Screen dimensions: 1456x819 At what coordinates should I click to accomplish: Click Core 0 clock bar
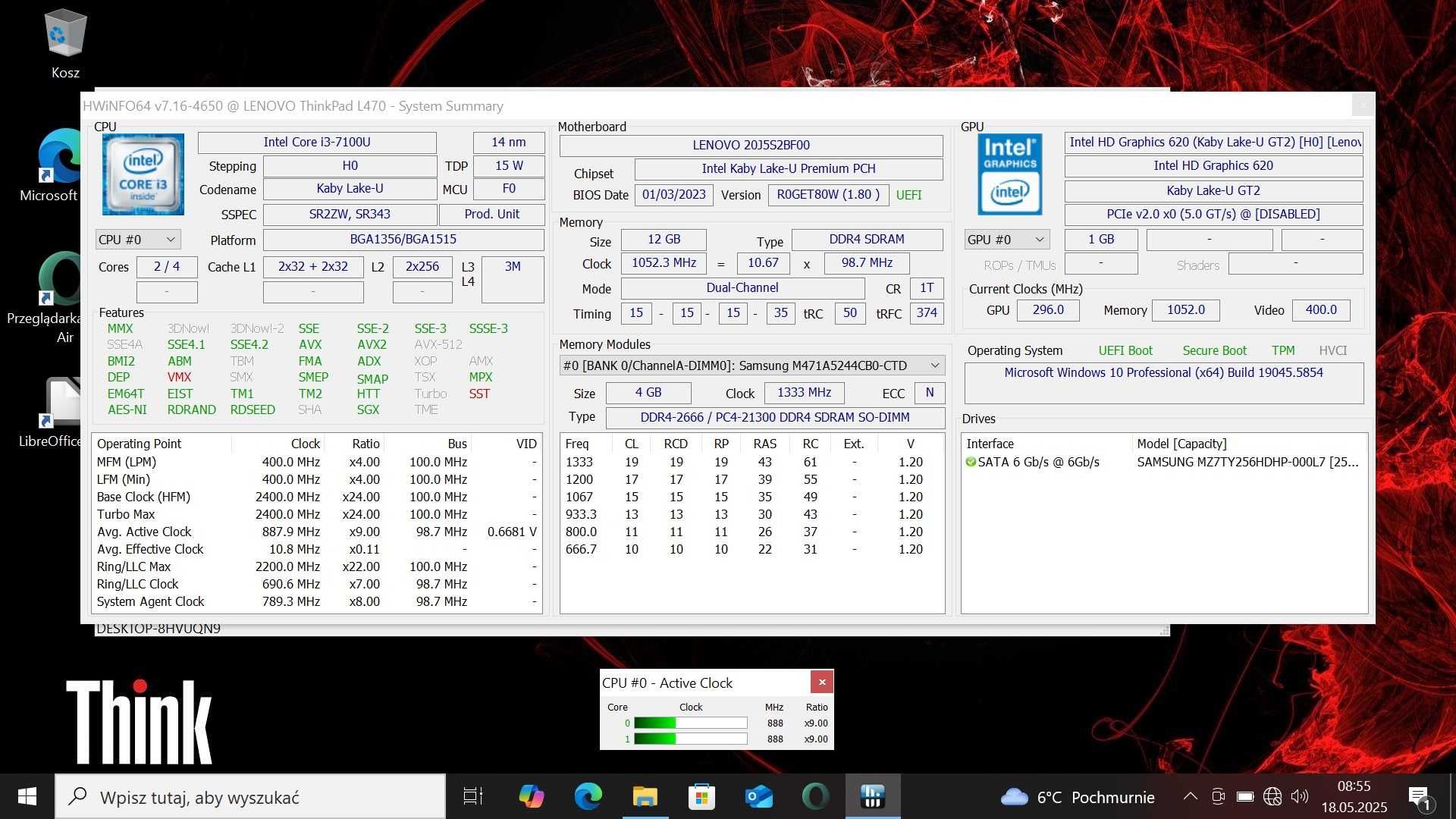click(690, 723)
